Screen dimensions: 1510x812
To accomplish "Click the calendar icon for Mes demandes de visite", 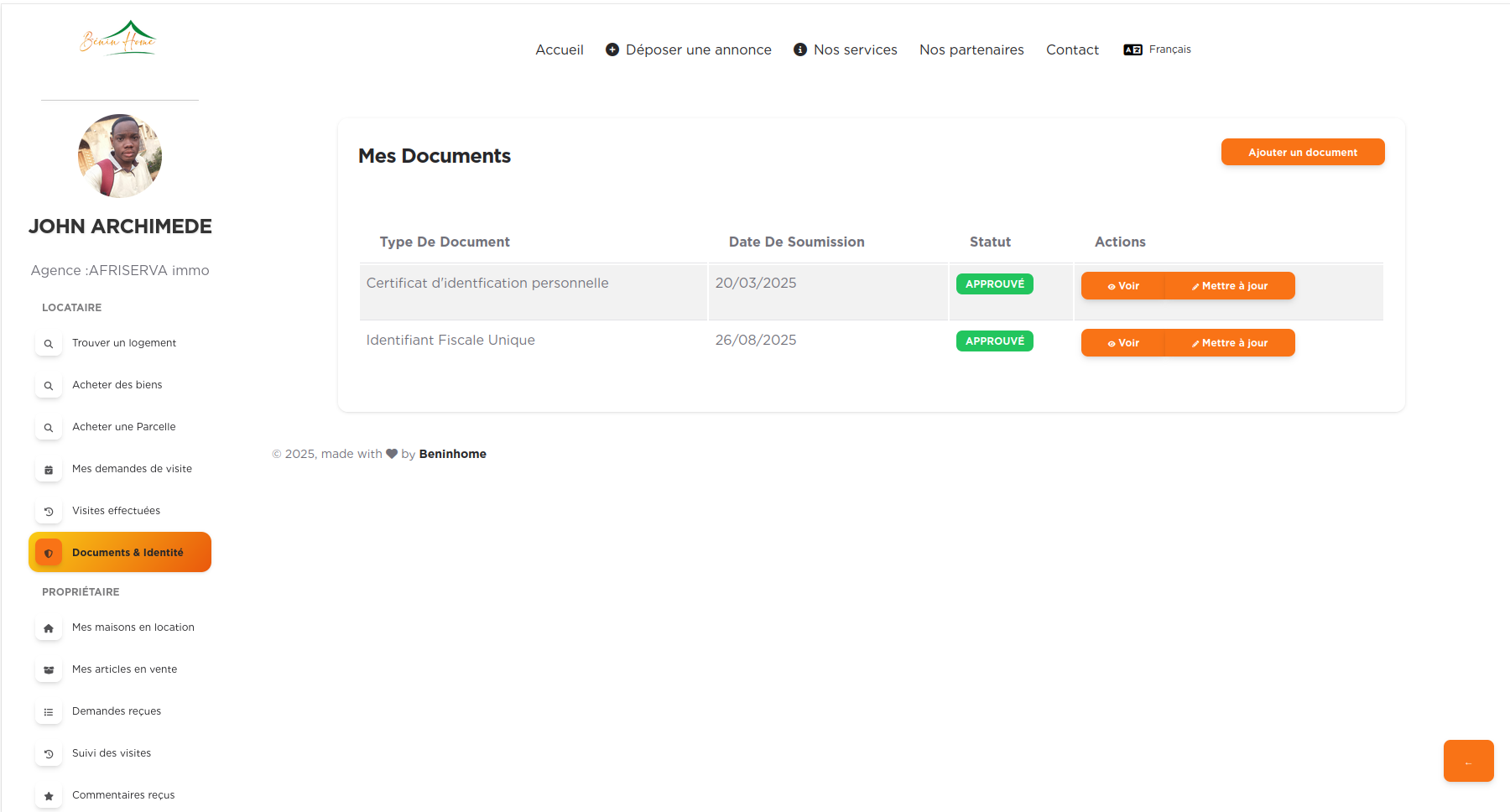I will [x=49, y=470].
